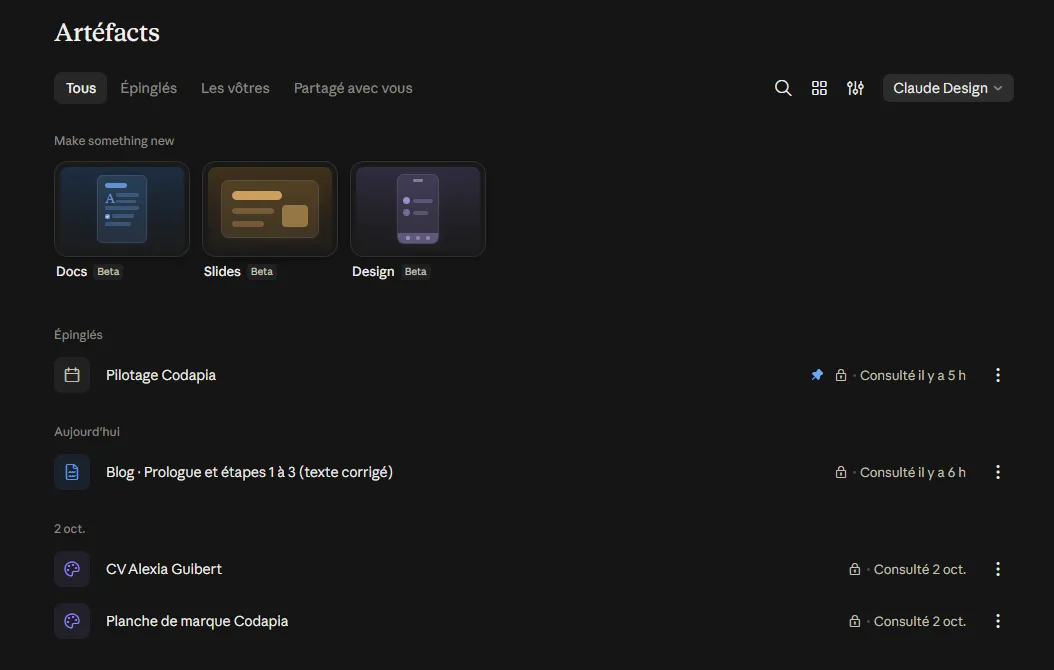Click 'Consulté il y a 5 h' text

click(x=913, y=375)
